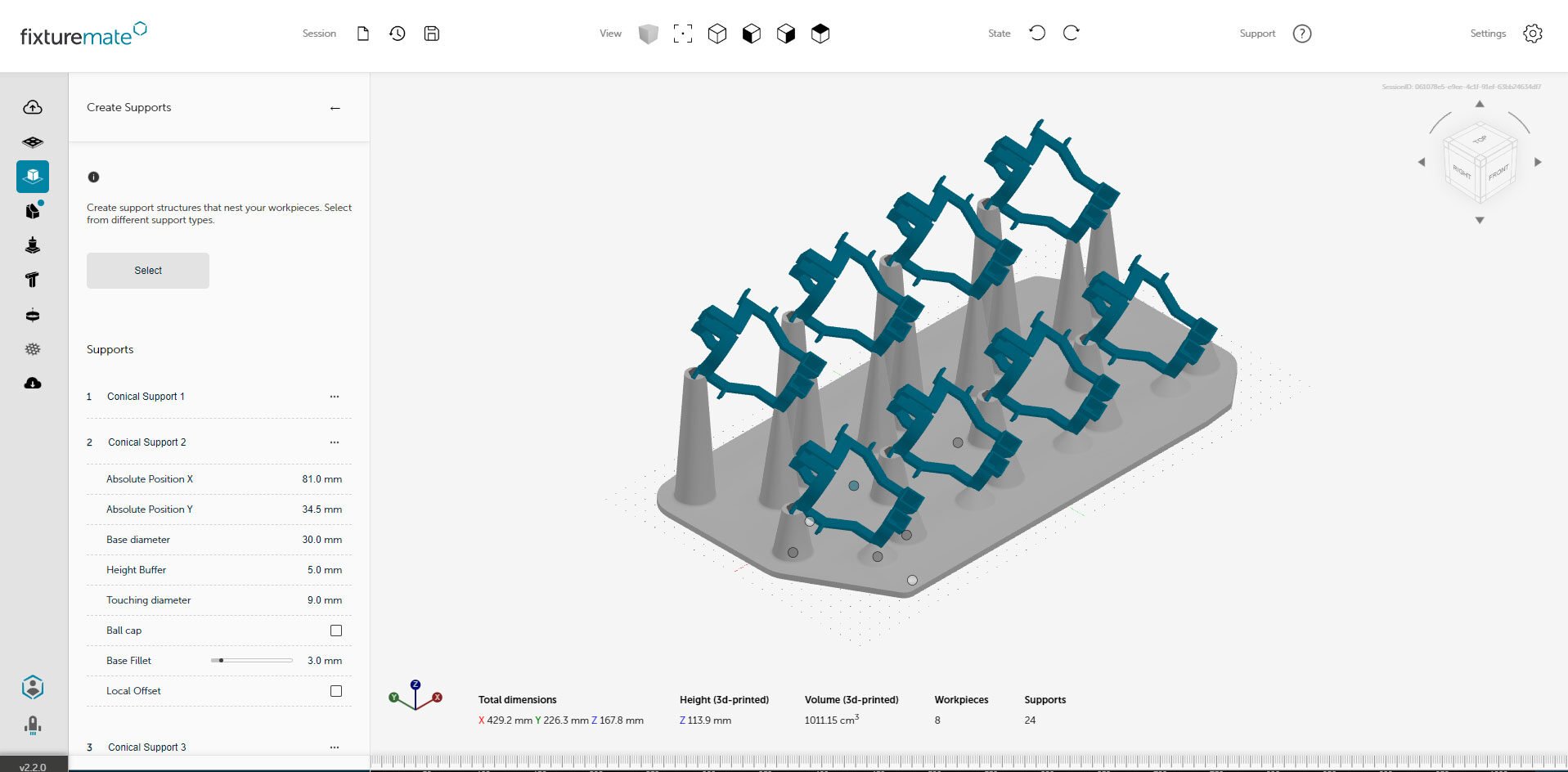Start a new session document
This screenshot has height=772, width=1568.
(363, 34)
